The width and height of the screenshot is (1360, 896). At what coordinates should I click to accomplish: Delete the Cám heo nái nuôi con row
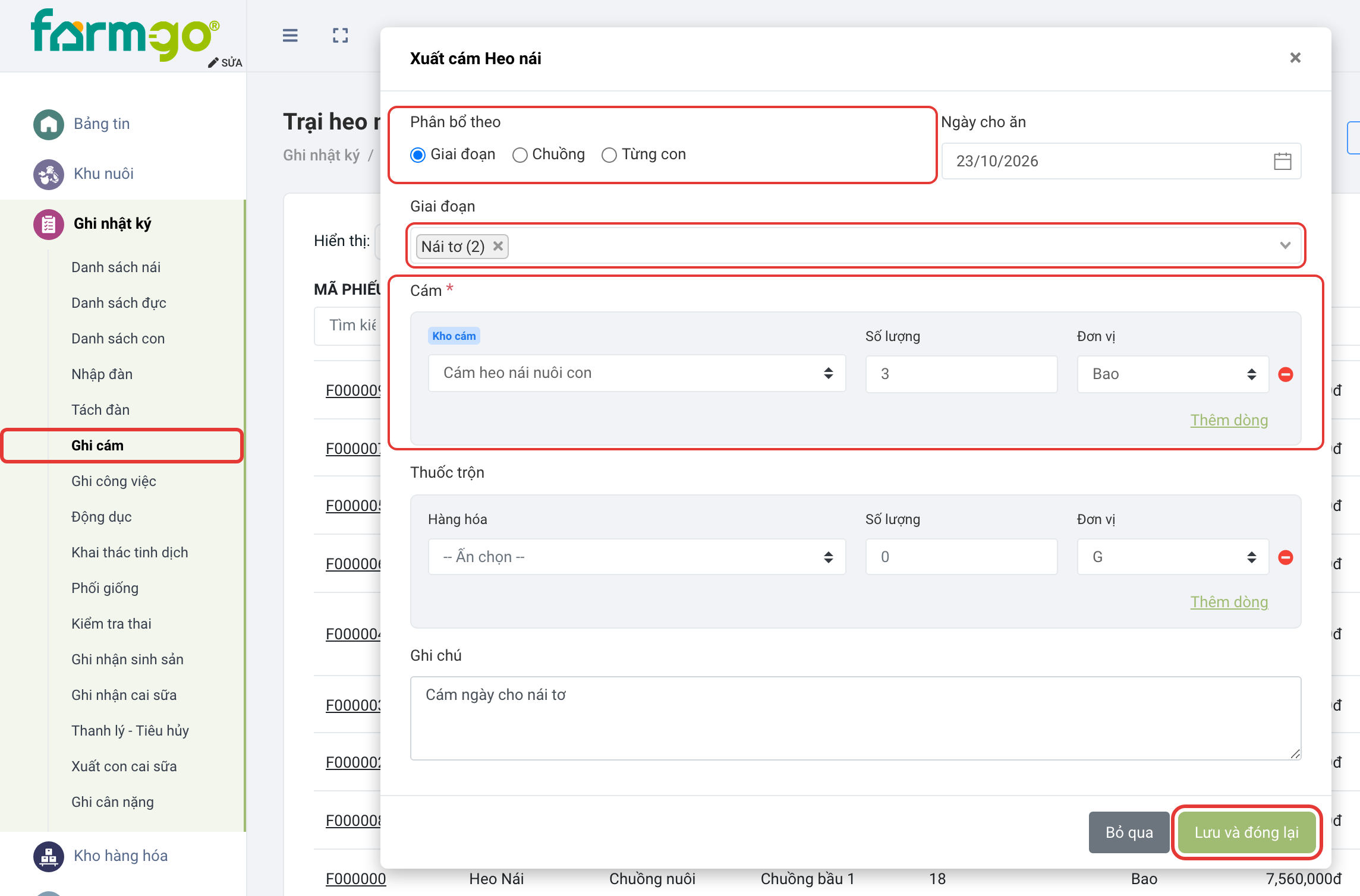click(1286, 374)
